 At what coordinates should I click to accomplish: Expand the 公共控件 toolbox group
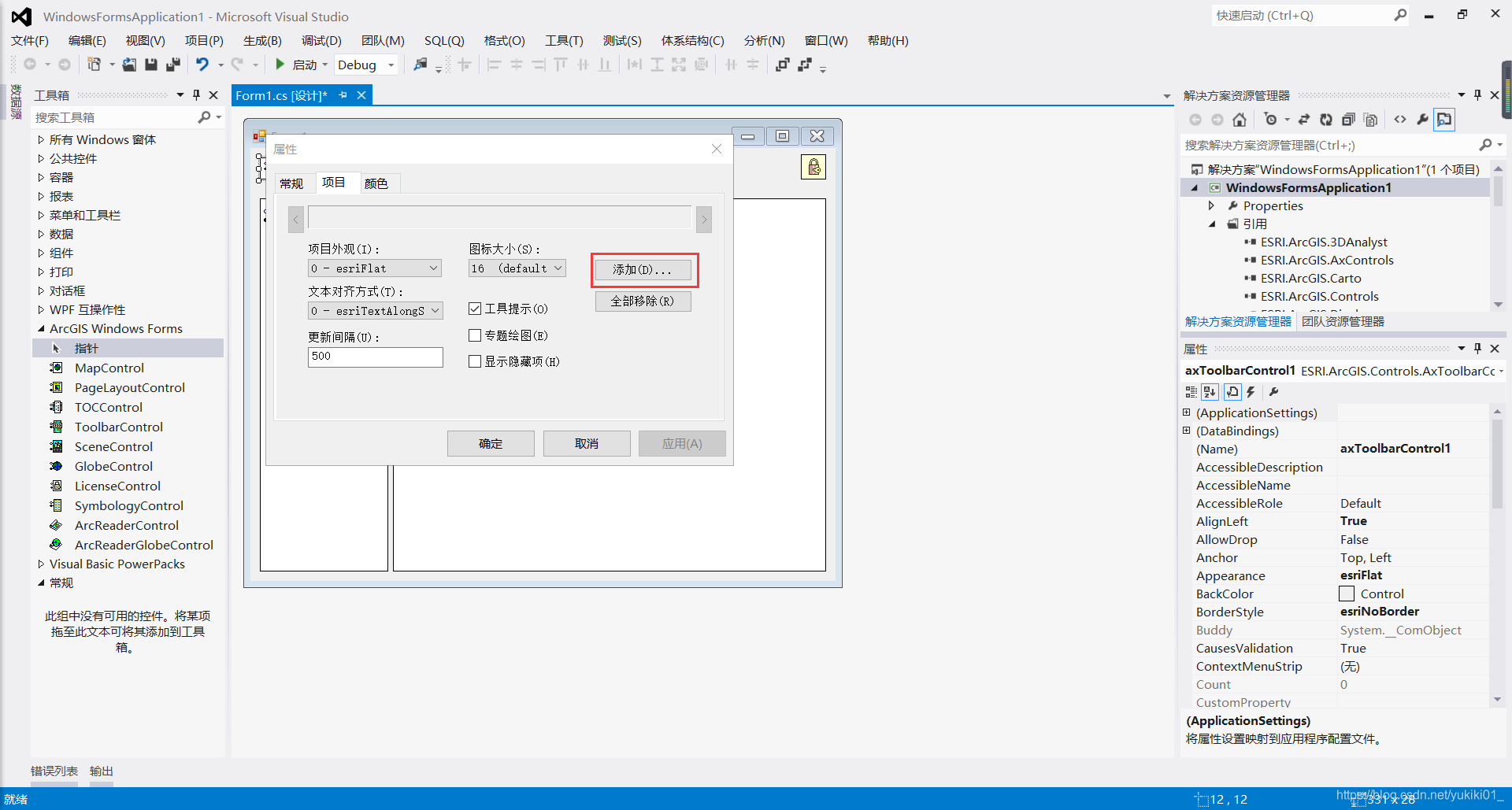(x=41, y=158)
